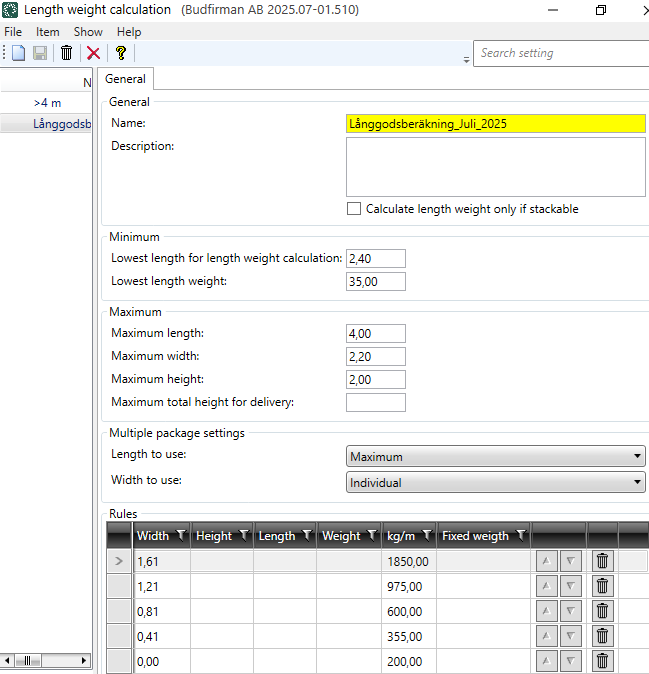649x674 pixels.
Task: Switch to the General tab
Action: [126, 79]
